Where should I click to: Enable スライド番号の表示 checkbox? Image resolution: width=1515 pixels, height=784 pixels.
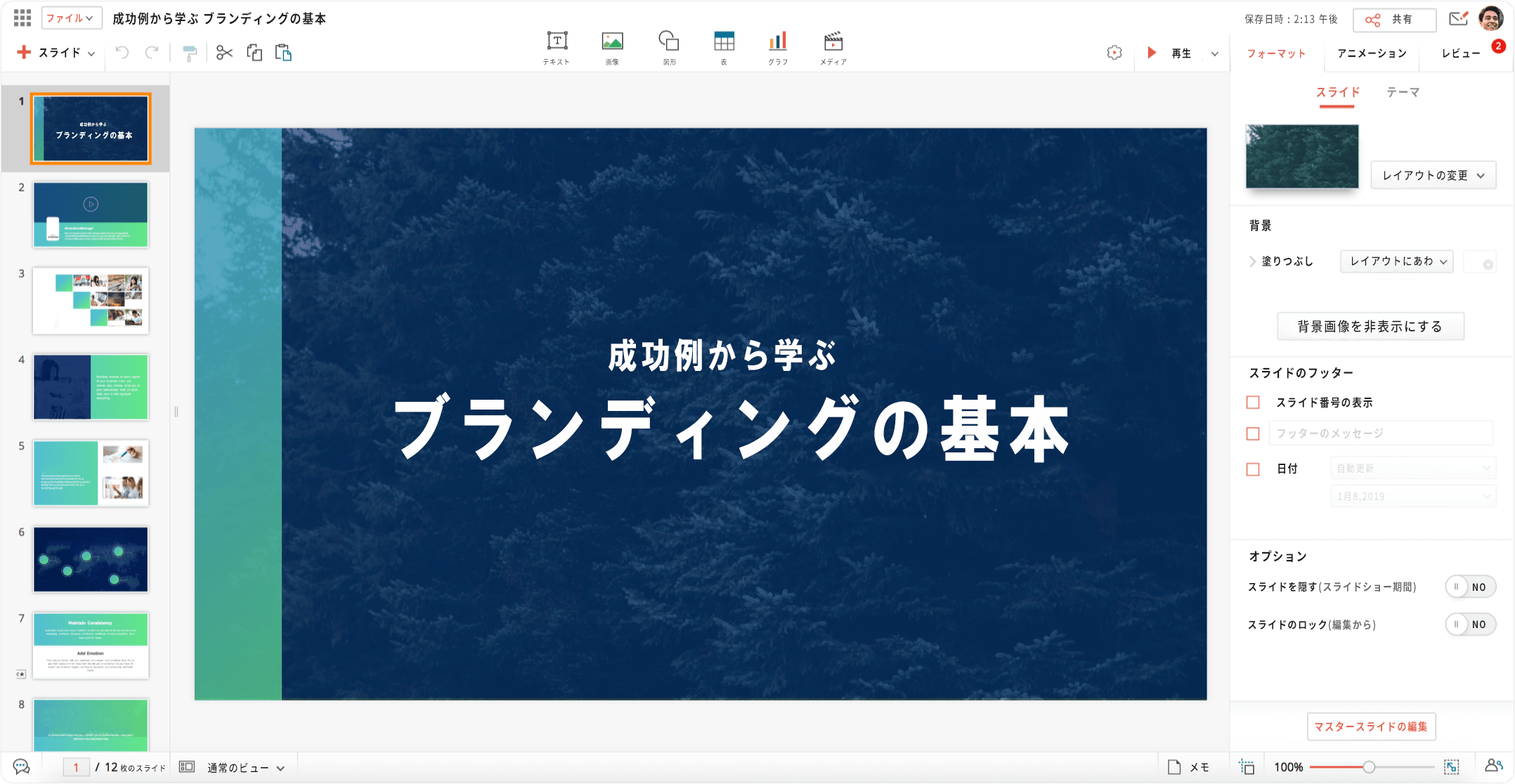tap(1253, 403)
